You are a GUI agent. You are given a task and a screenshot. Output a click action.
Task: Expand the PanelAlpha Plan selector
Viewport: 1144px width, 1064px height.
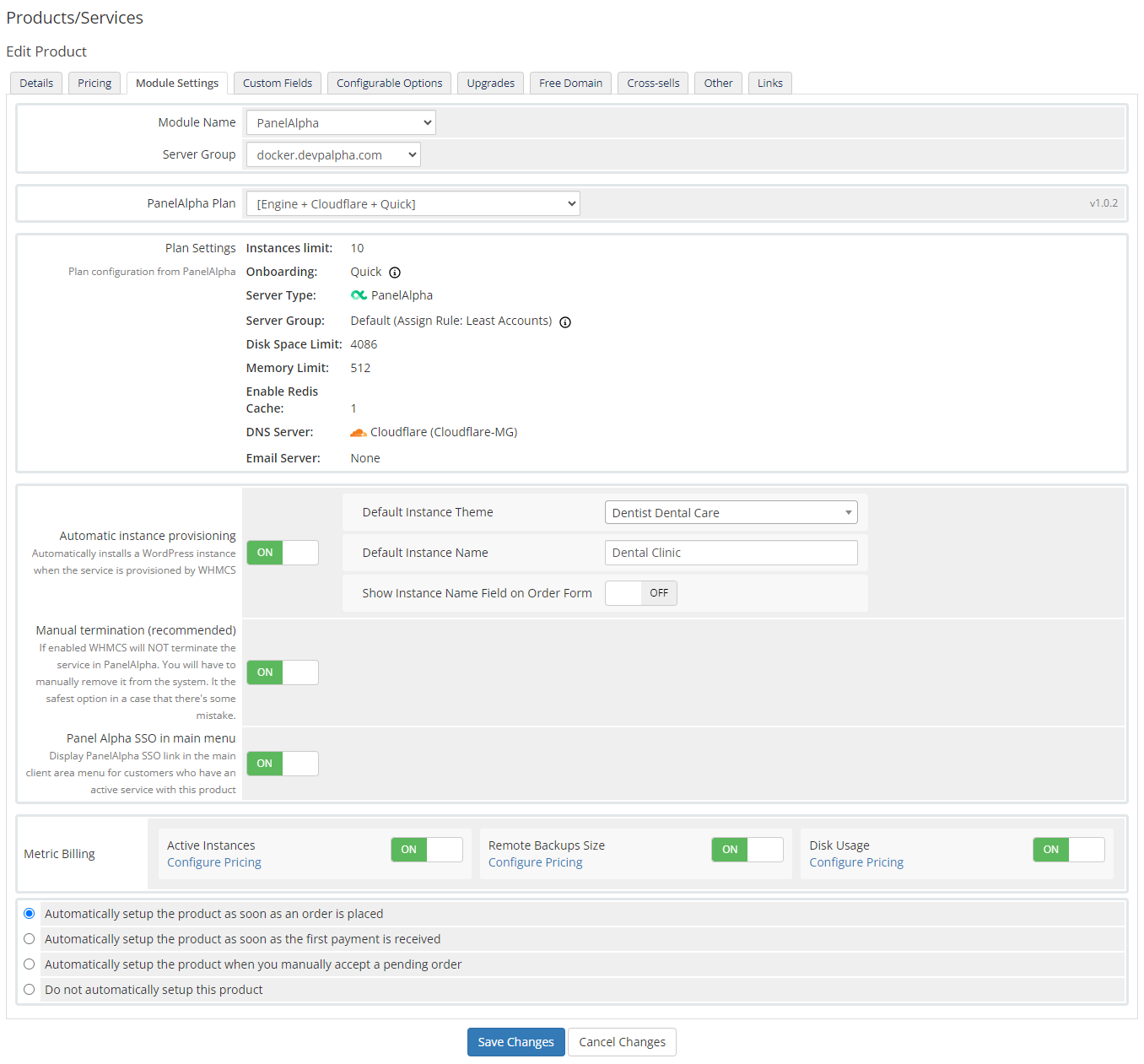click(x=413, y=203)
